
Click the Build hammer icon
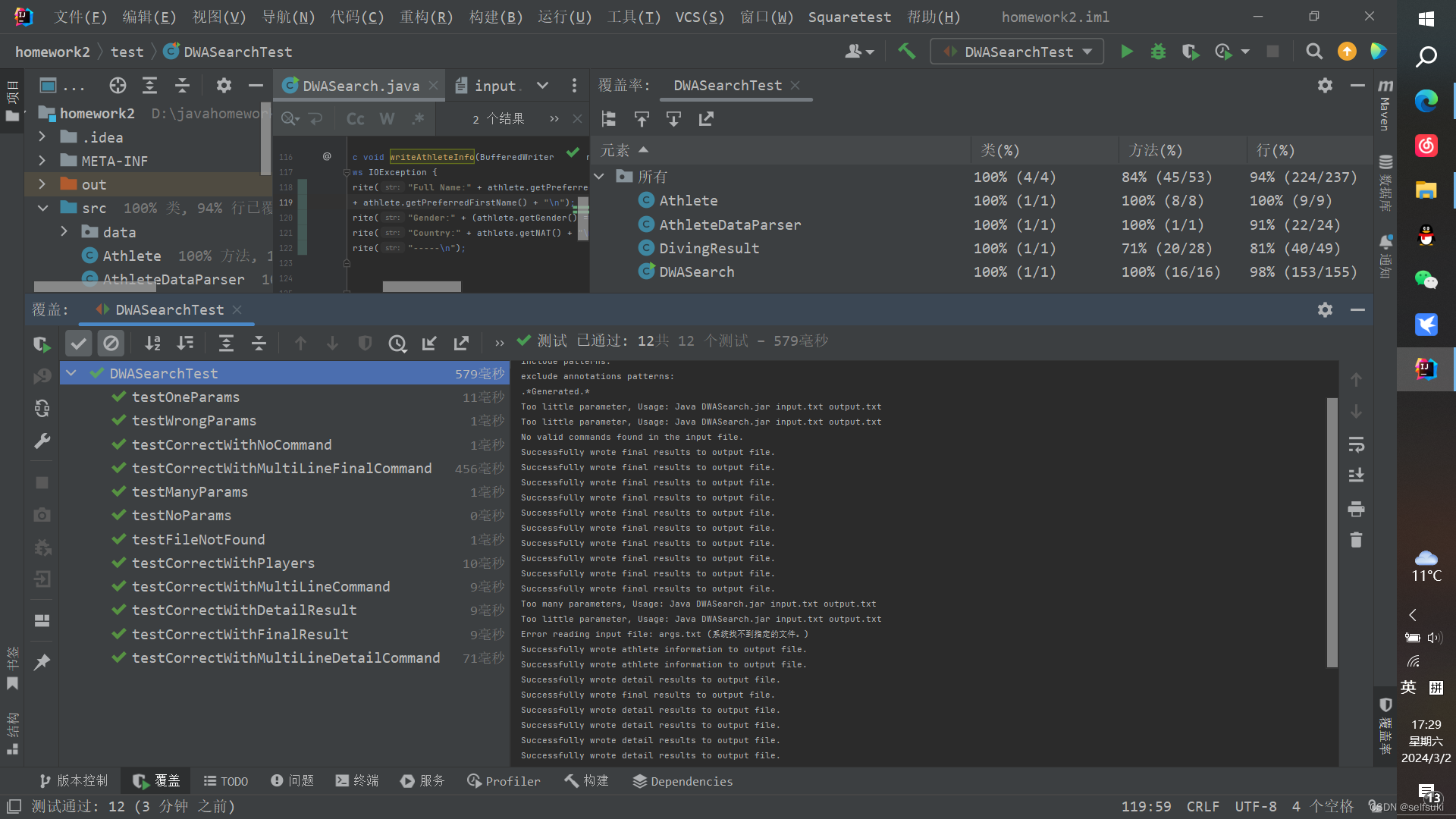pos(906,52)
